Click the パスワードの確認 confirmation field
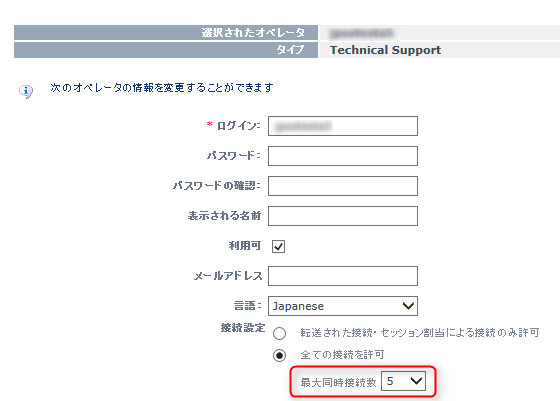Image resolution: width=560 pixels, height=401 pixels. (343, 186)
